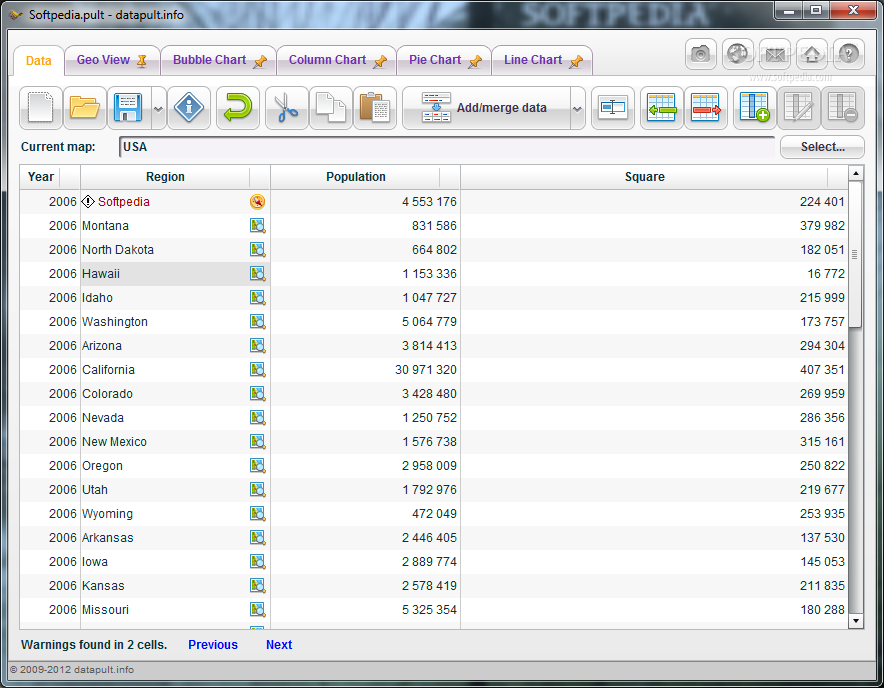Click the rename cell text-cursor icon
This screenshot has width=884, height=688.
click(613, 108)
